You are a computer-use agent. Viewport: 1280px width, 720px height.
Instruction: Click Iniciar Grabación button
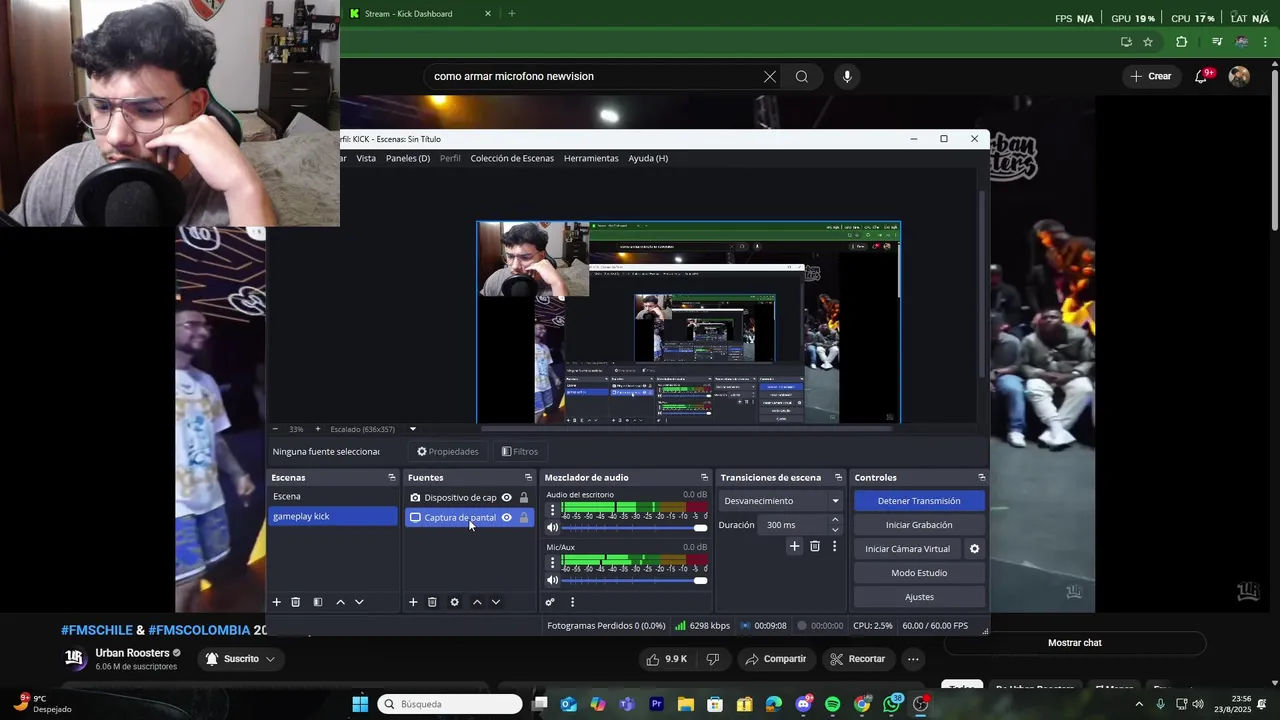[x=919, y=525]
